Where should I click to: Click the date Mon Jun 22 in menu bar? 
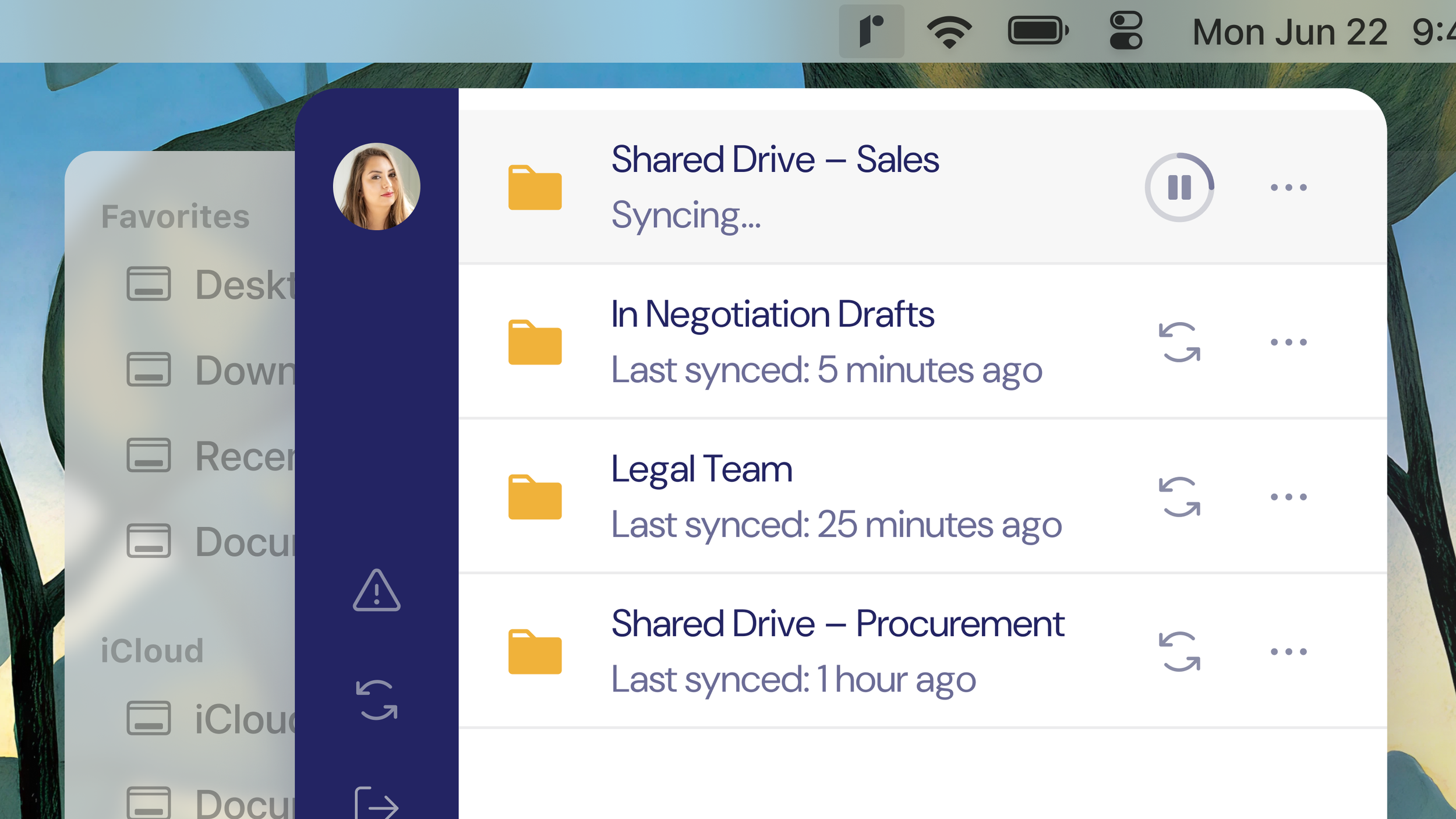tap(1289, 32)
